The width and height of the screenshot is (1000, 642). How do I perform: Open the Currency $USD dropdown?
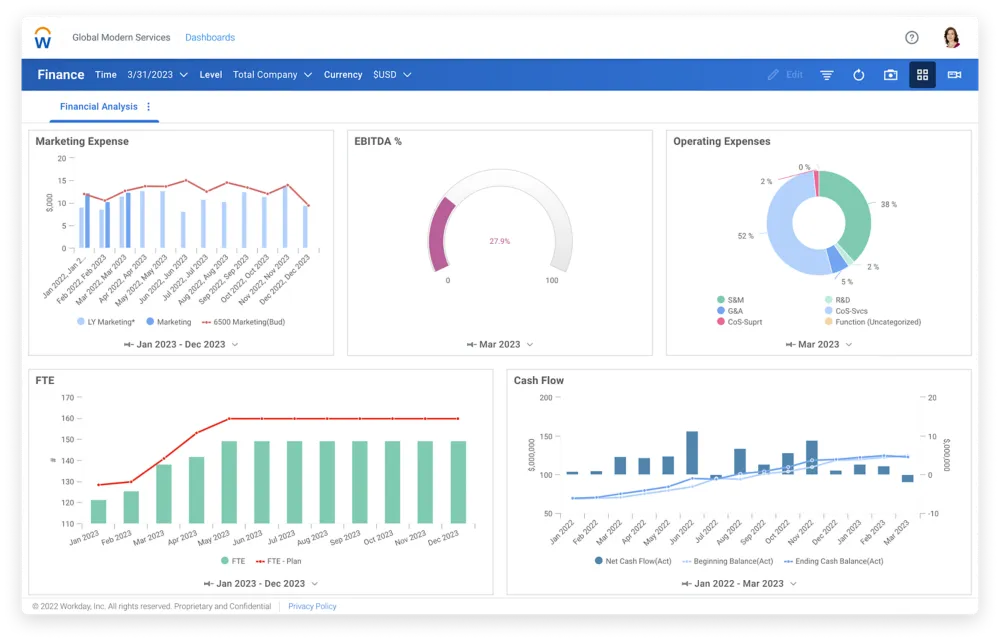(x=392, y=75)
